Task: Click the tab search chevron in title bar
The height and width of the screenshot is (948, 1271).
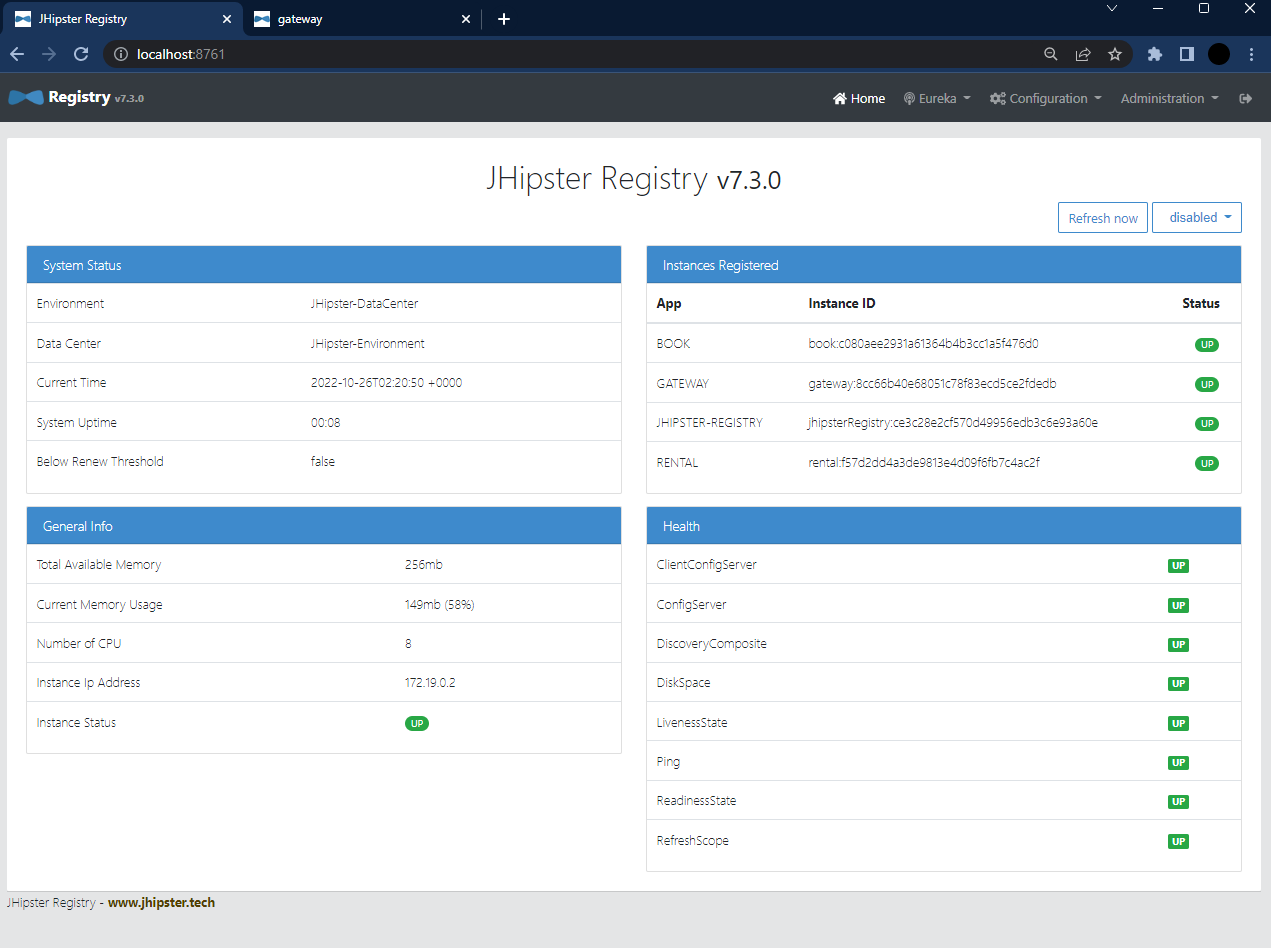Action: [x=1111, y=8]
